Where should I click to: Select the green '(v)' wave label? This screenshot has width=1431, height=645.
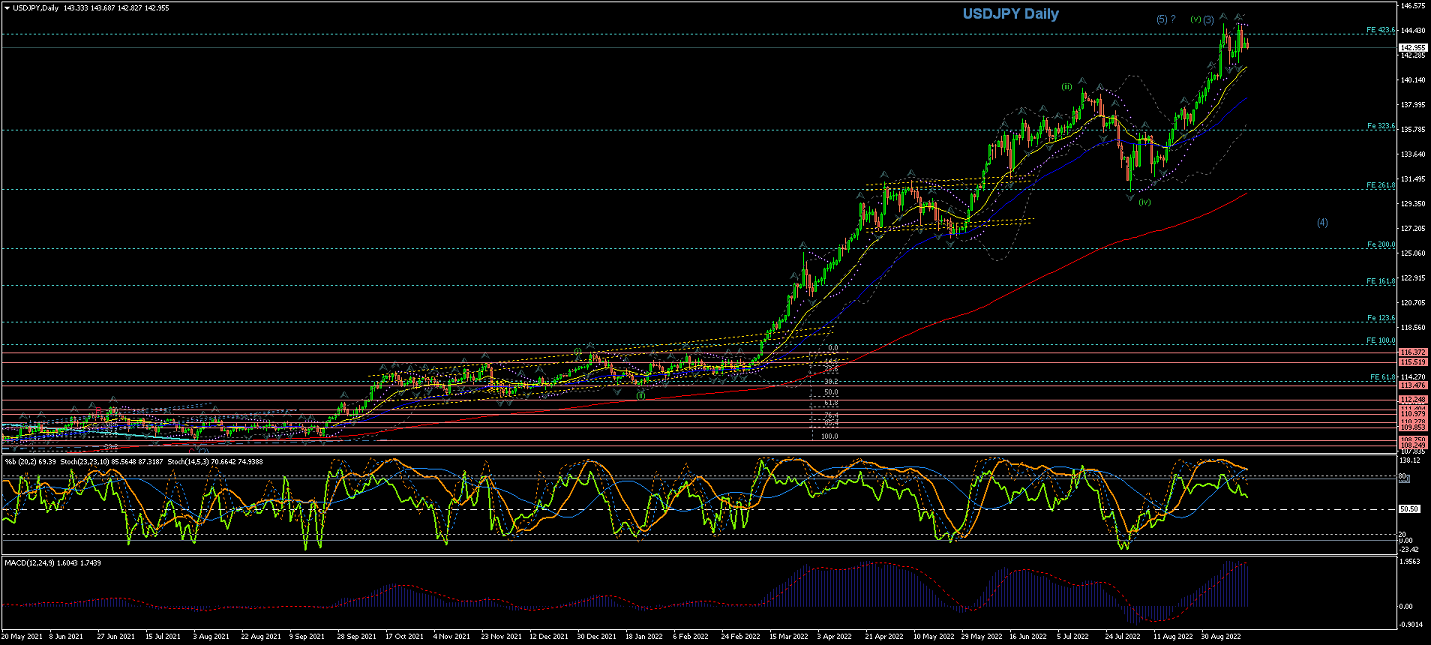pyautogui.click(x=1195, y=19)
